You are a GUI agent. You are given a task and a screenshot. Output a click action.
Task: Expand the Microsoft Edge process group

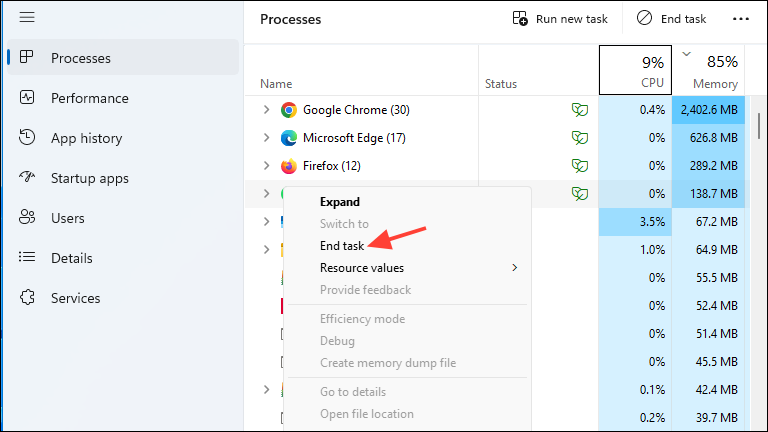click(266, 138)
